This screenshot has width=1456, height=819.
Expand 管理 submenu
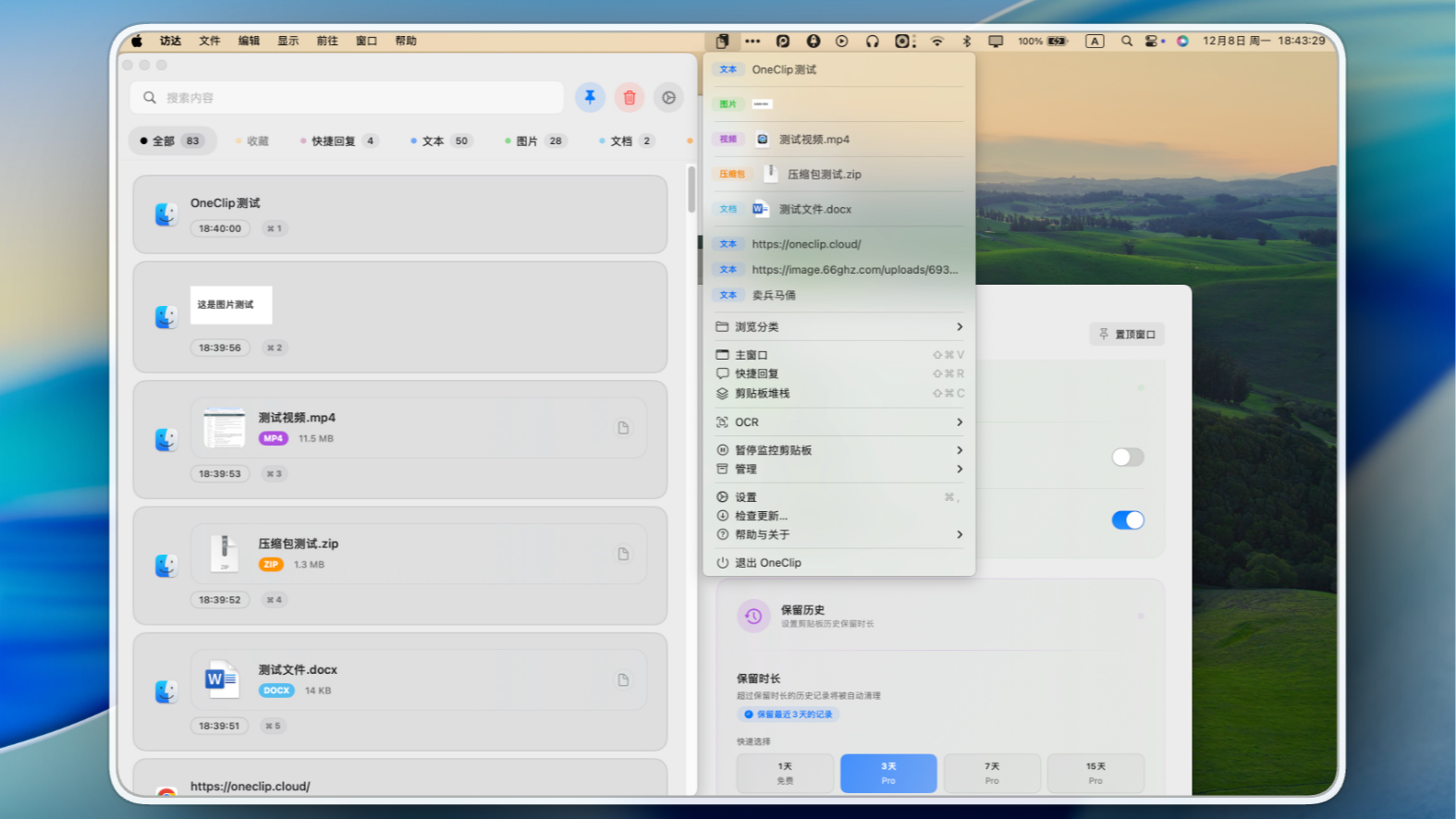839,469
